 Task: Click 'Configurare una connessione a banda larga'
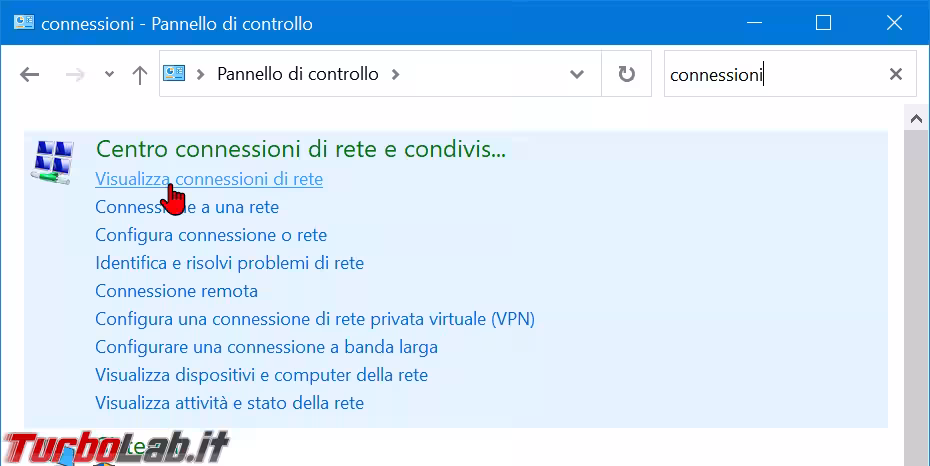(x=266, y=347)
